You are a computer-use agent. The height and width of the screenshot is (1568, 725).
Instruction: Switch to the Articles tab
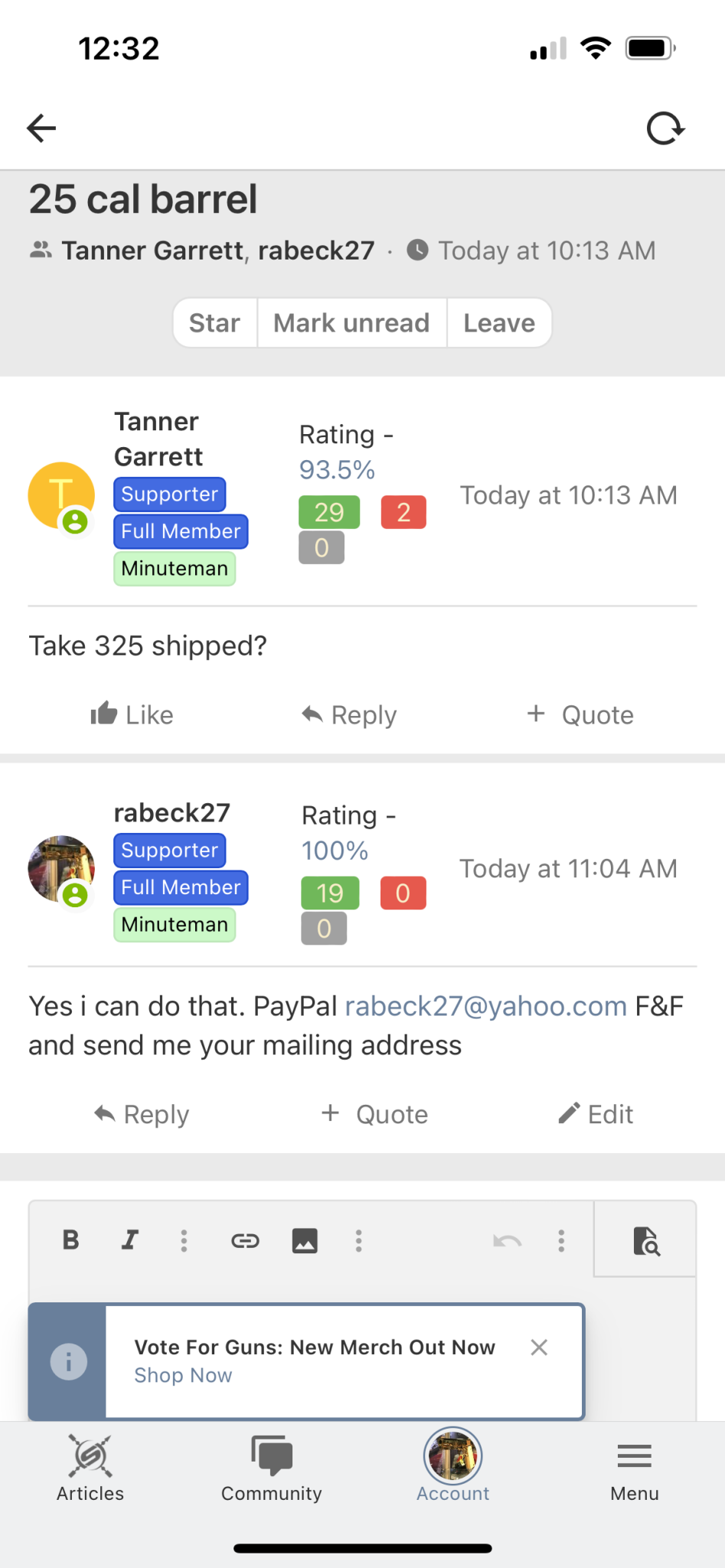pos(90,1468)
